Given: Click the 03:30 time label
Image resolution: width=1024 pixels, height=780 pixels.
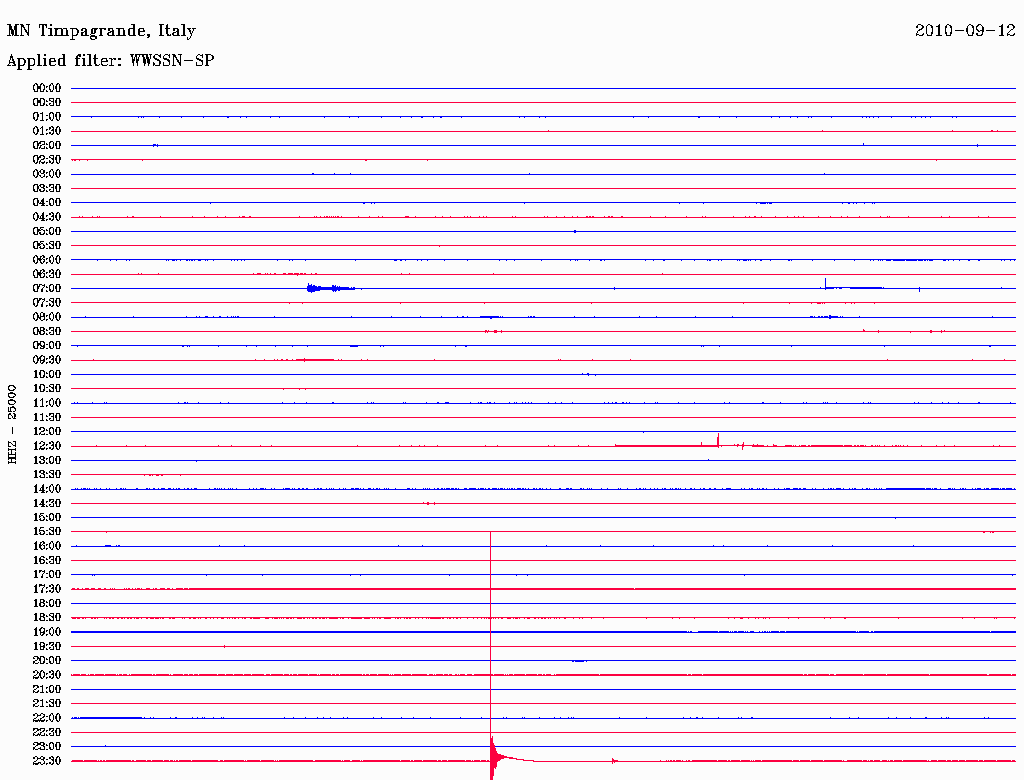Looking at the screenshot, I should pos(47,188).
